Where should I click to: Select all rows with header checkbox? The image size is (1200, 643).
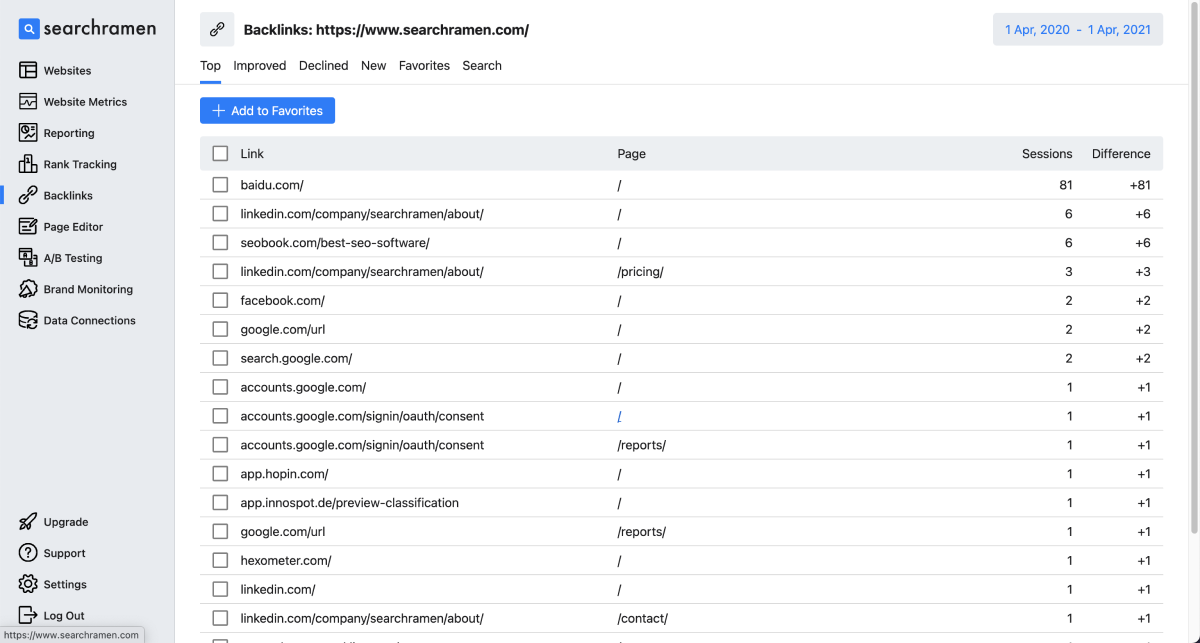220,154
